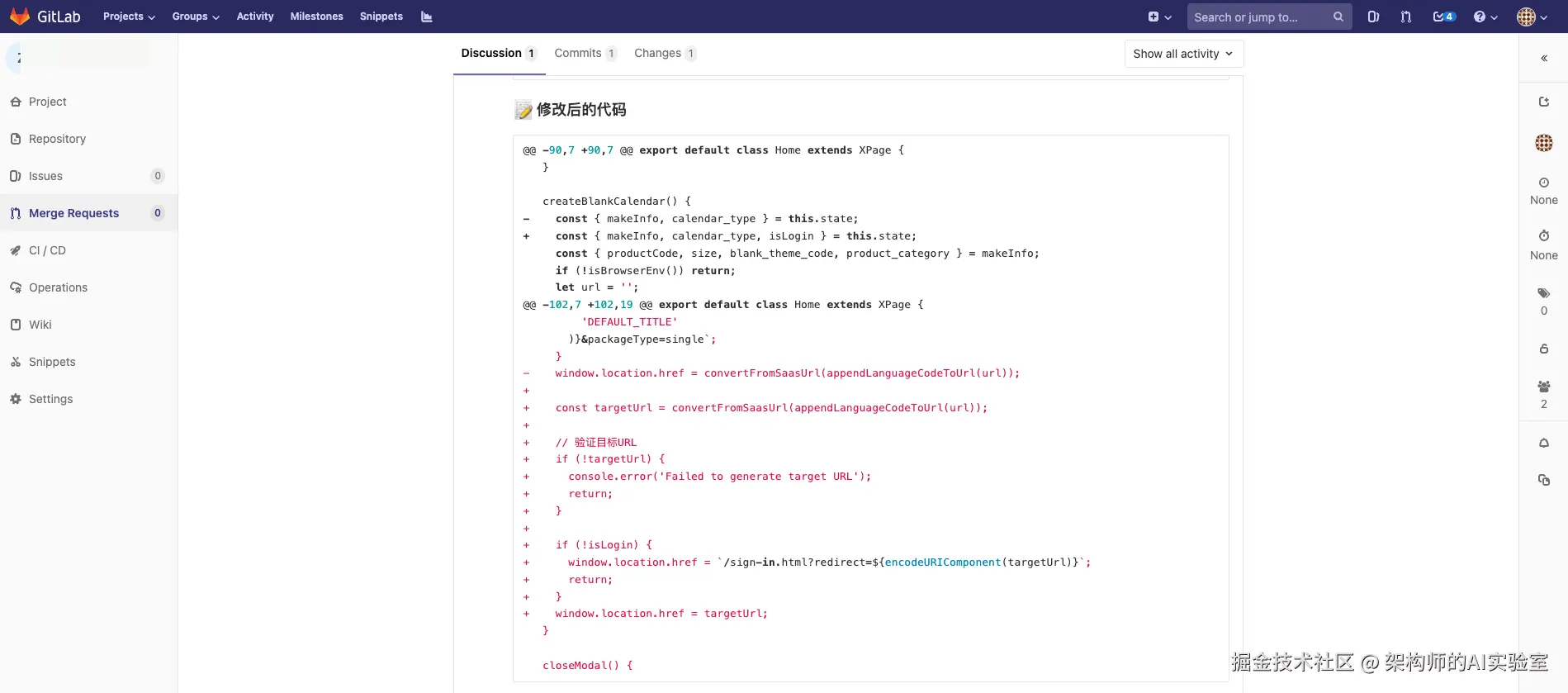Click the closeModal() line in the diff
This screenshot has width=1568, height=693.
(x=587, y=665)
